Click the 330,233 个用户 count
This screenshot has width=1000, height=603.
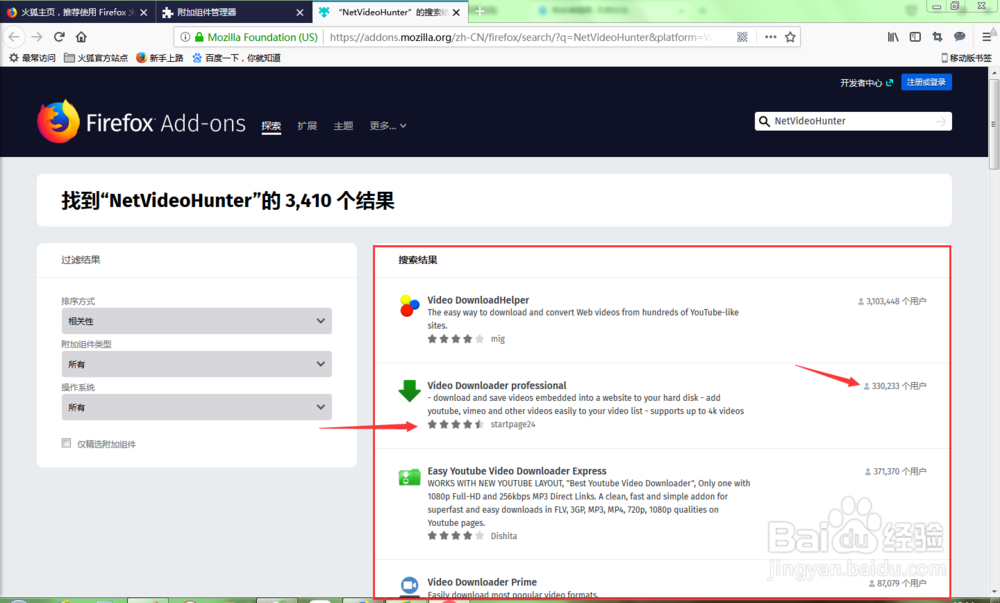895,386
